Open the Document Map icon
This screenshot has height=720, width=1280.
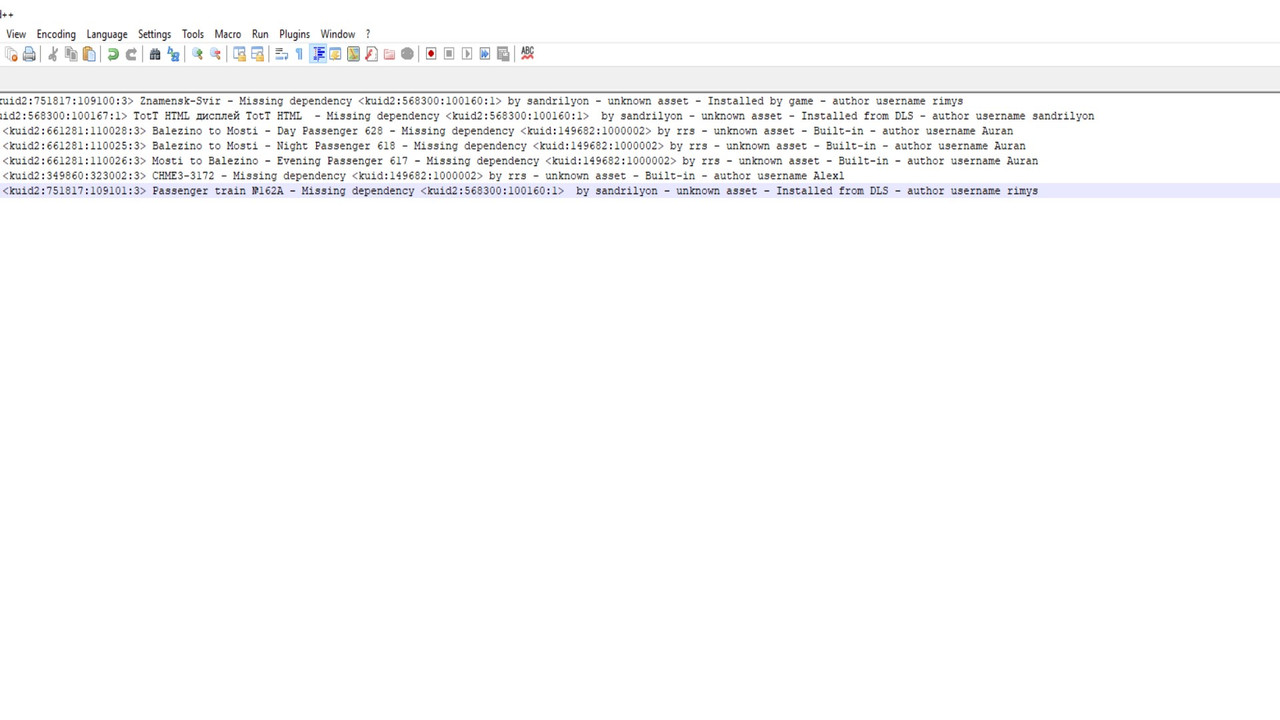(x=354, y=54)
